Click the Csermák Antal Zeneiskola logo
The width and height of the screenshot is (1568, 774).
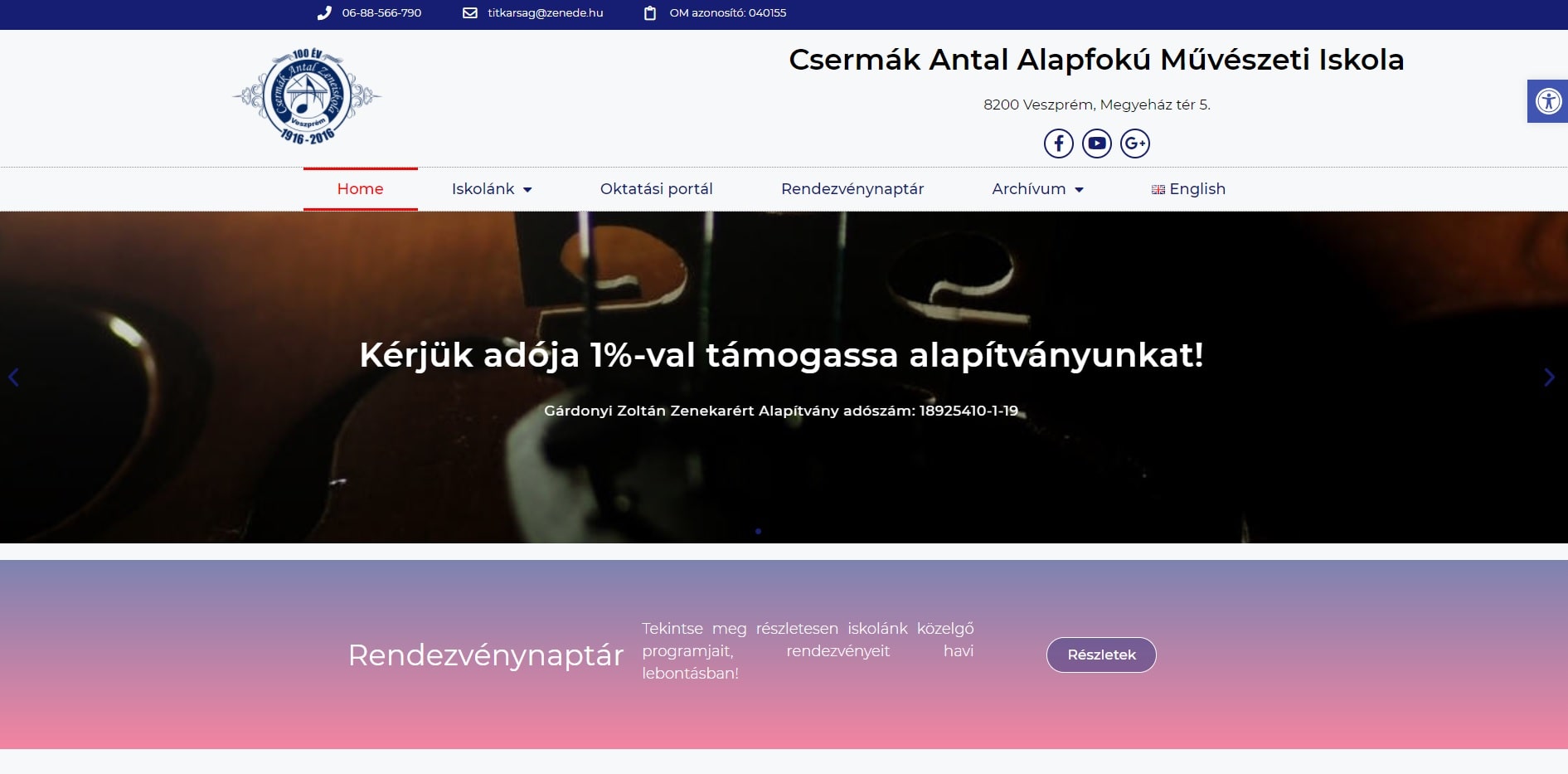[x=307, y=96]
